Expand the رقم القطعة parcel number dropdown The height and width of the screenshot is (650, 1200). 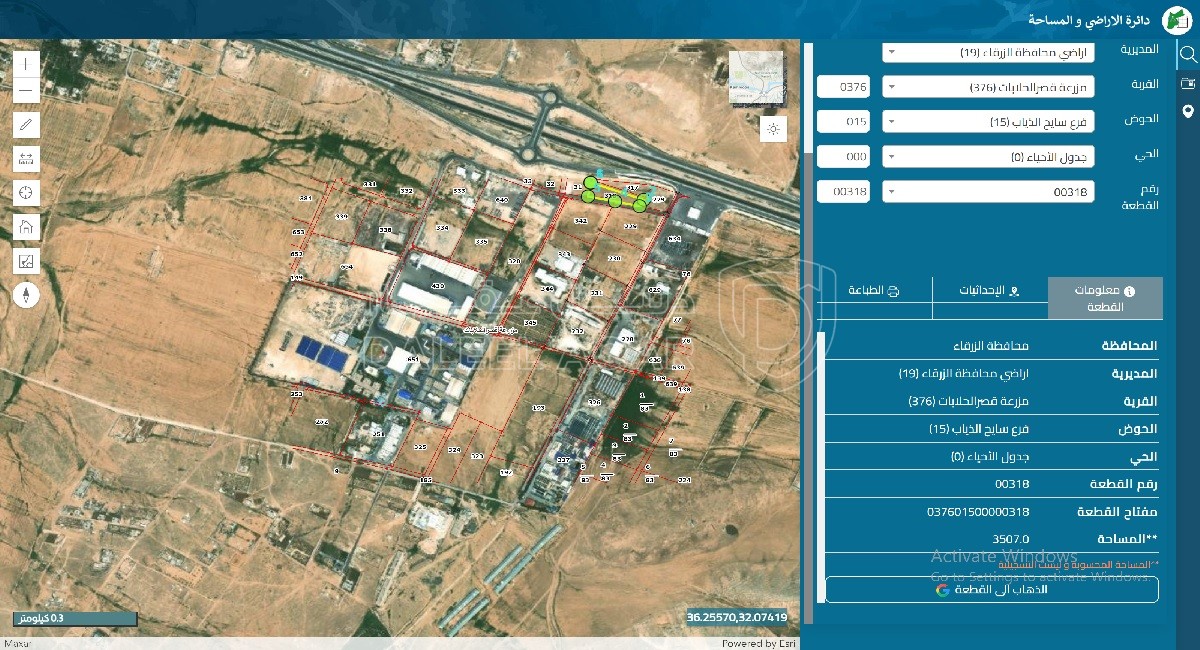coord(988,191)
